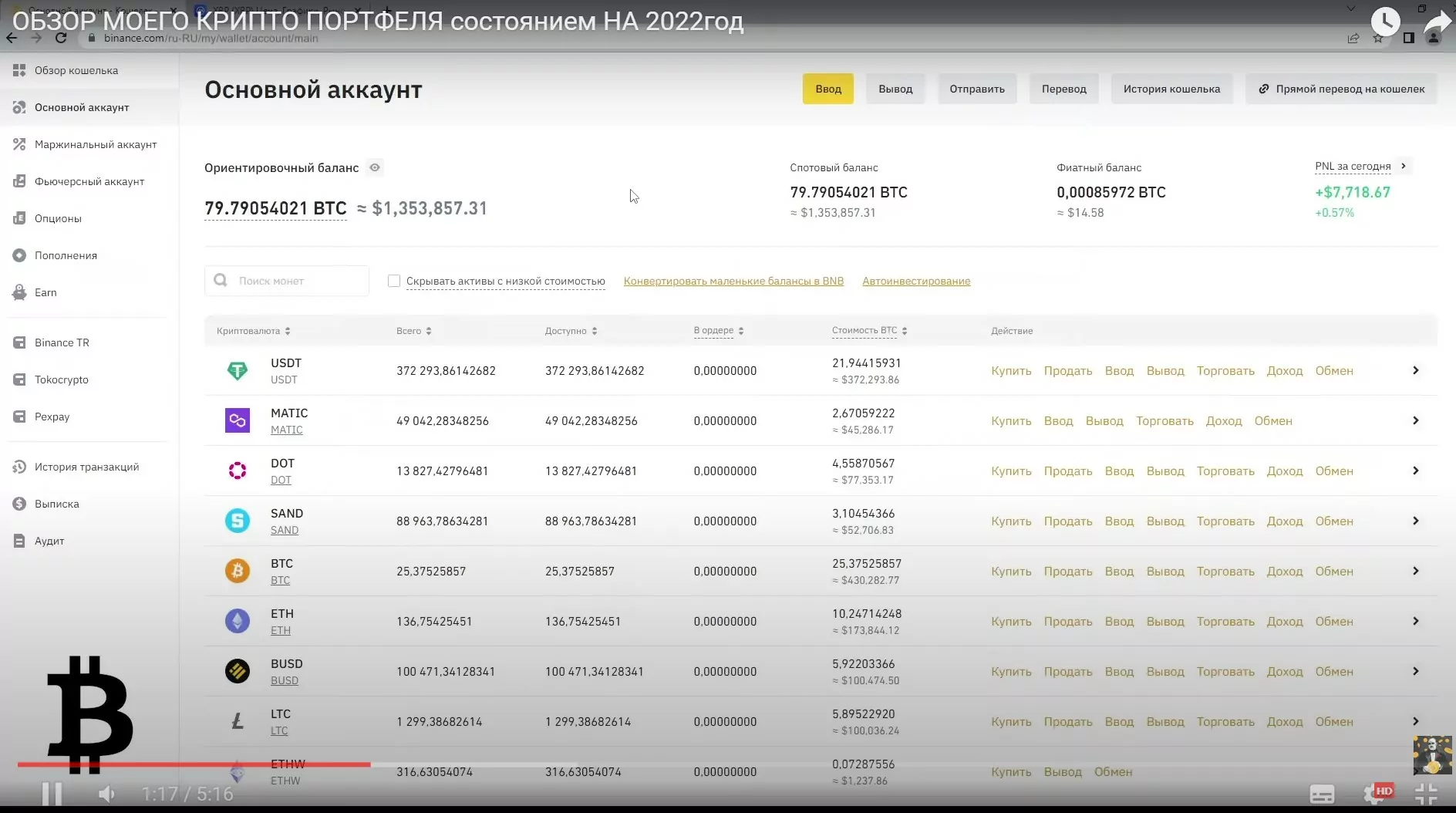Click Конвертировать маленькие балансы в BNB link

point(733,281)
